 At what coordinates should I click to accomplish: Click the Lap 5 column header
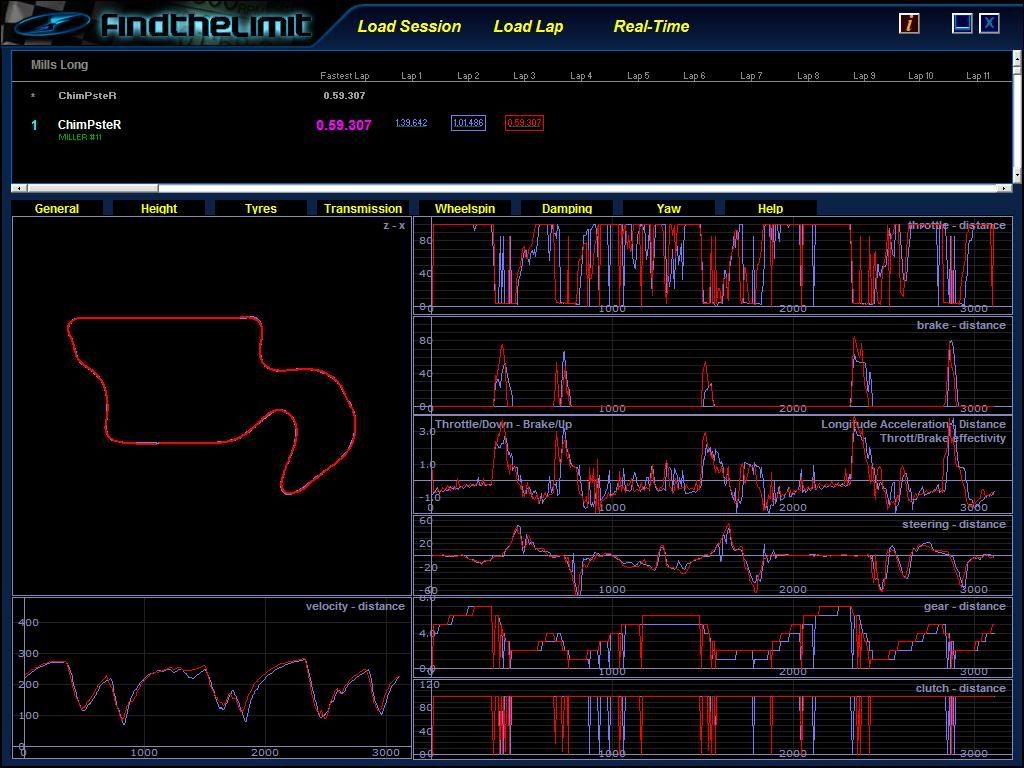pos(638,76)
